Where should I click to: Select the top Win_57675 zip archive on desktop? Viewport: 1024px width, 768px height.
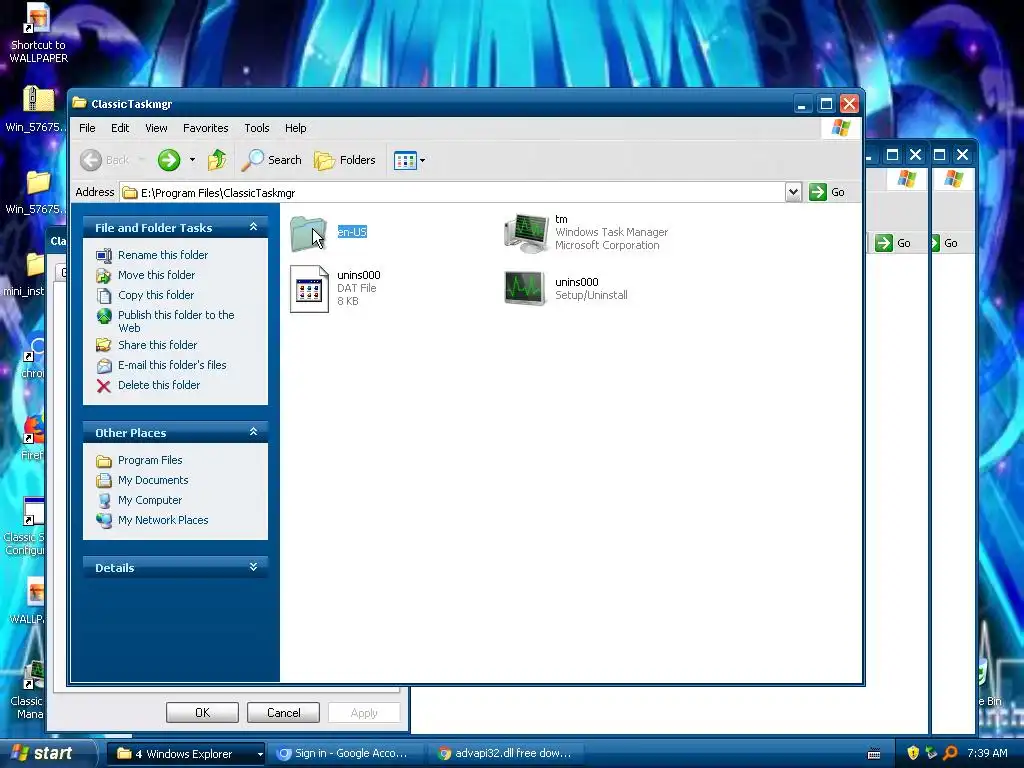pos(37,108)
